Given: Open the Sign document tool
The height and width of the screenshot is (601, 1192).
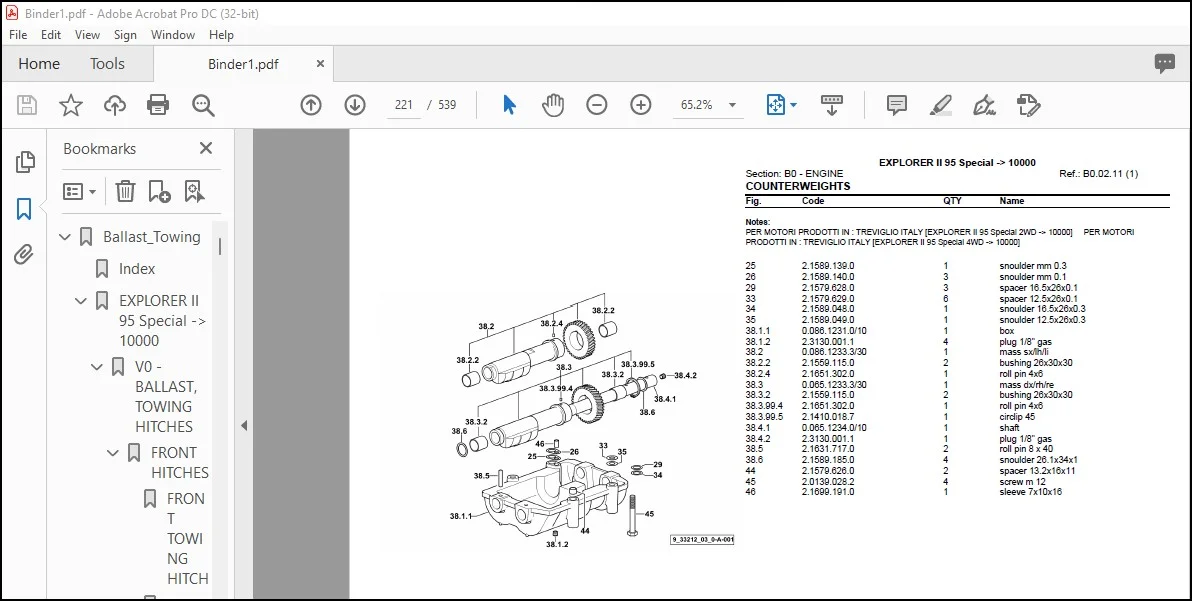Looking at the screenshot, I should click(x=984, y=105).
